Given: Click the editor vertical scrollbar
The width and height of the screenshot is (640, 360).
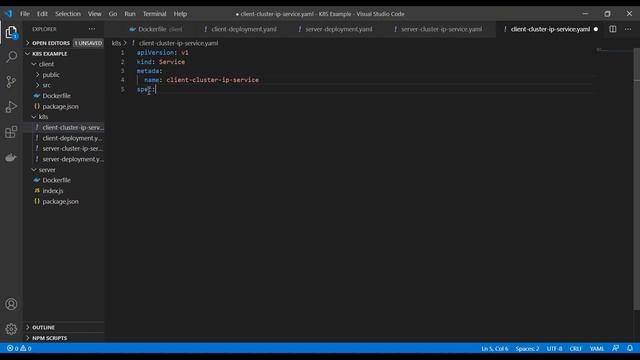Looking at the screenshot, I should [637, 180].
